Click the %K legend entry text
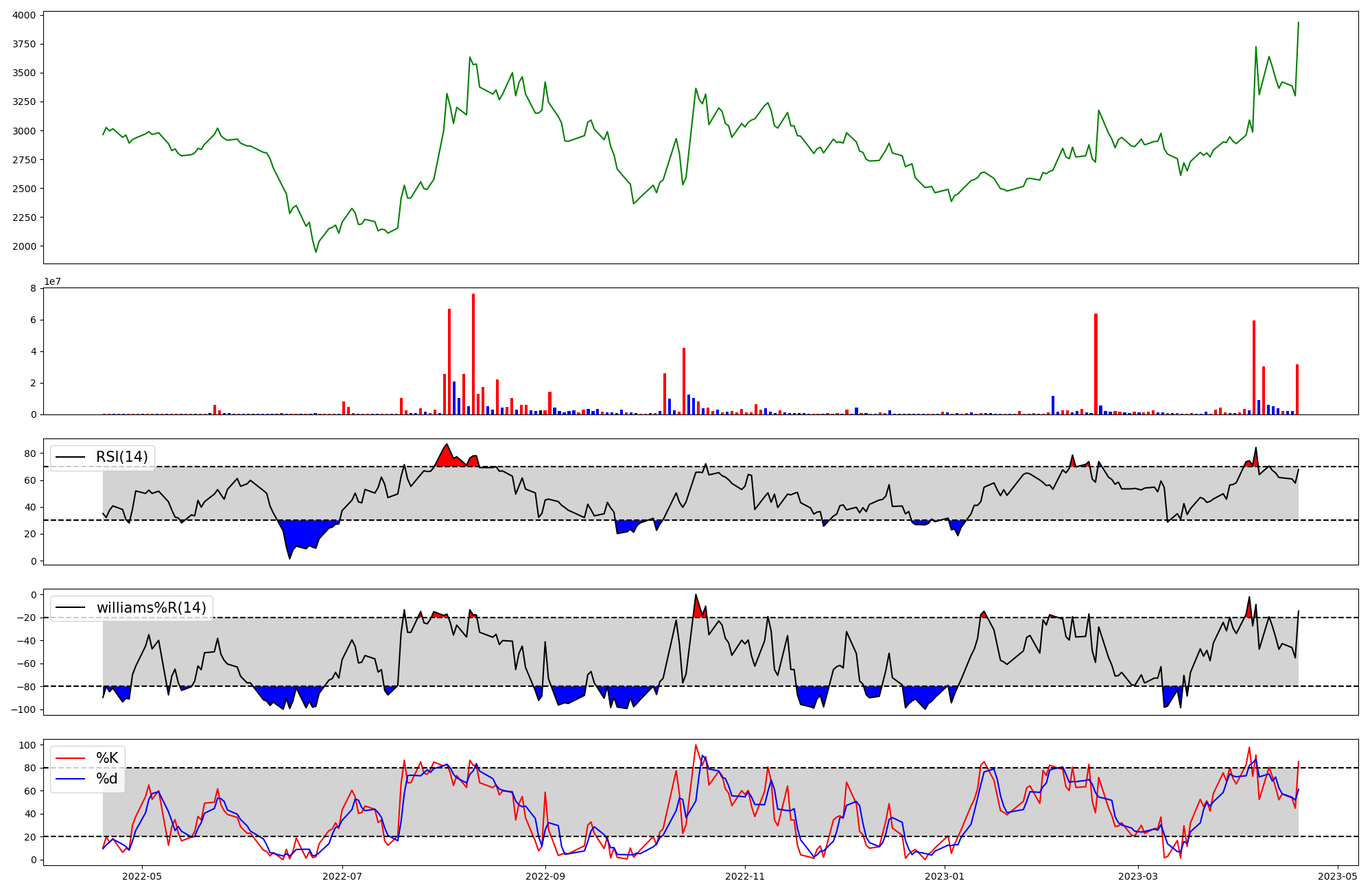Image resolution: width=1372 pixels, height=892 pixels. (106, 758)
